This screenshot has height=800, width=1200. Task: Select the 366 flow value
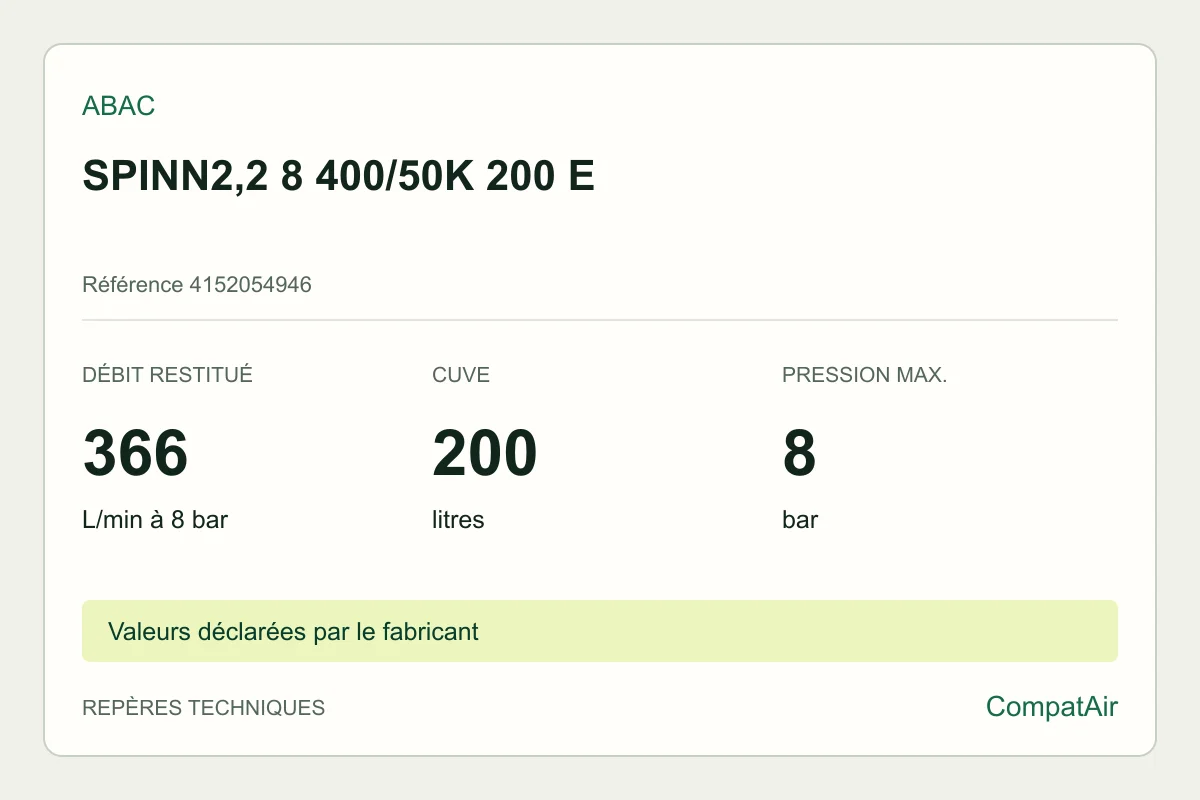(135, 453)
